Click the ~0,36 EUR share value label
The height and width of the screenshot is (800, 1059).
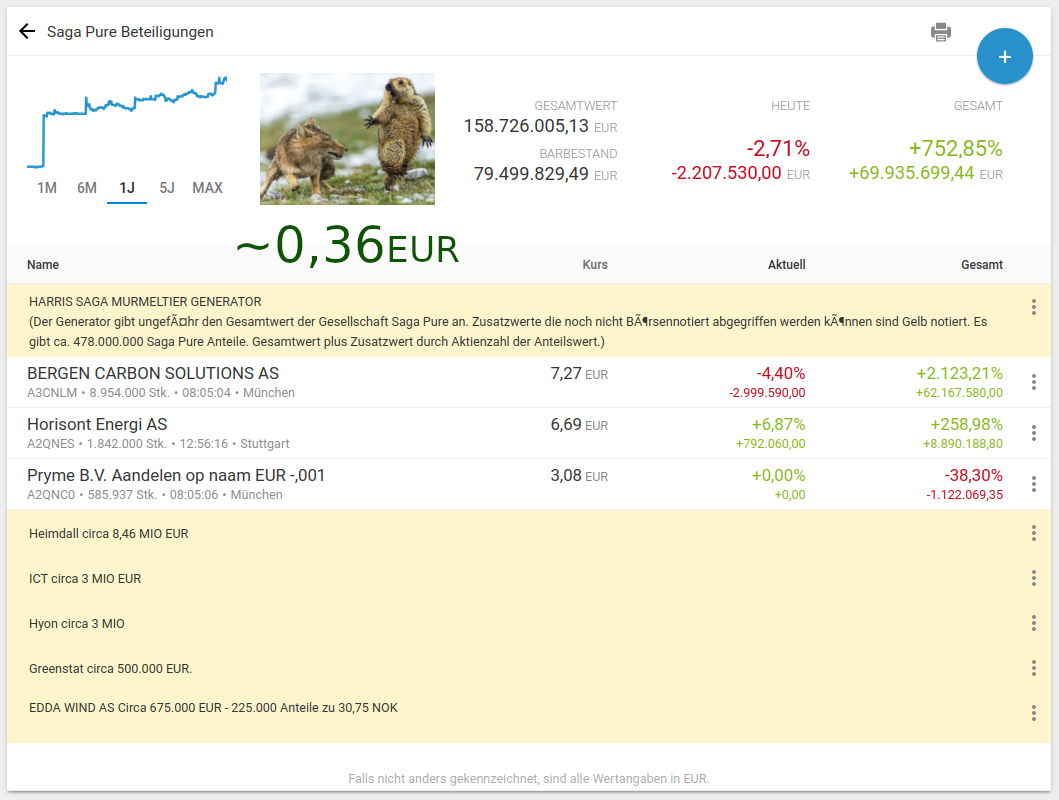pyautogui.click(x=347, y=244)
